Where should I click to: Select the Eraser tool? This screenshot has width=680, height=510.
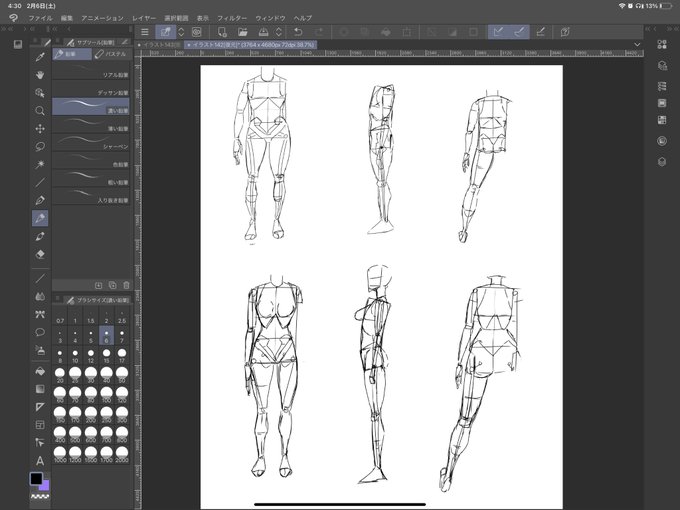(40, 254)
